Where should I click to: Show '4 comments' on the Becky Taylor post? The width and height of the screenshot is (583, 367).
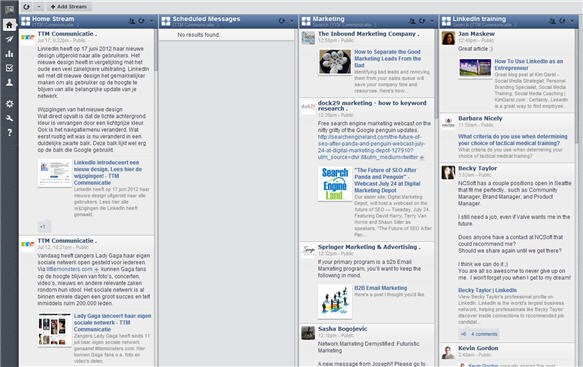484,334
